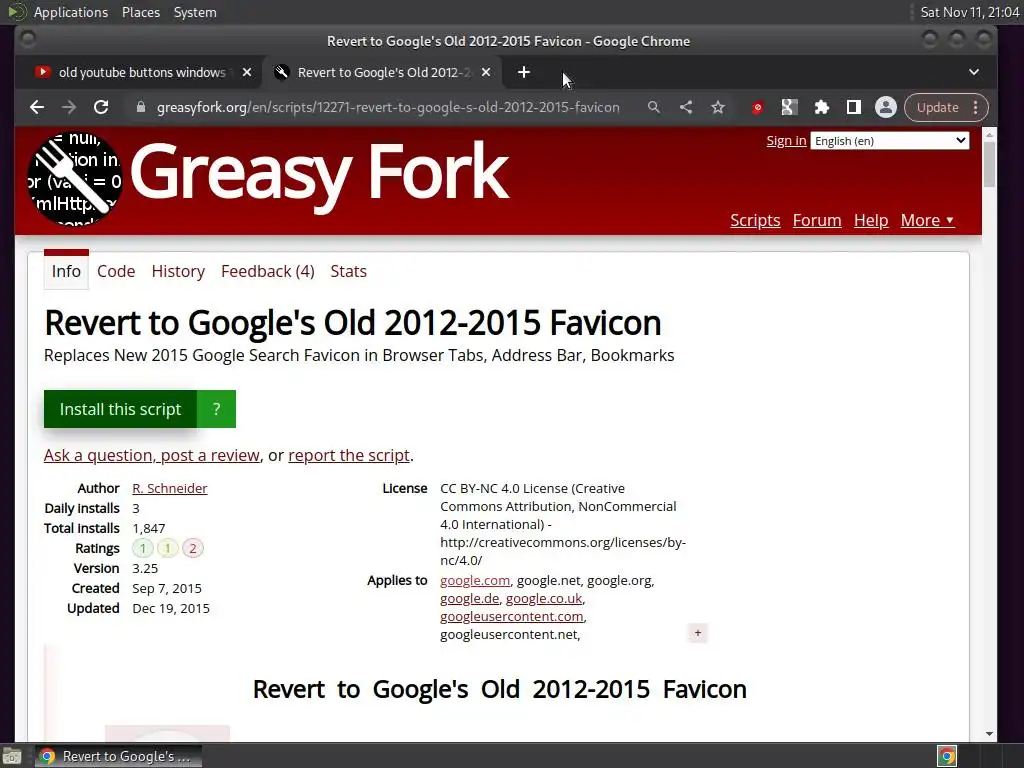Click Ask a question, post a review link

tap(152, 455)
